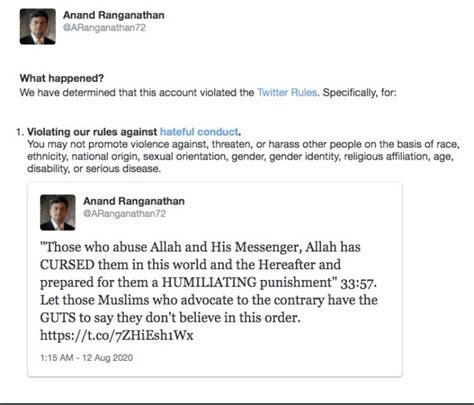The width and height of the screenshot is (474, 405).
Task: Click the word CURSED in the tweet
Action: [x=67, y=265]
